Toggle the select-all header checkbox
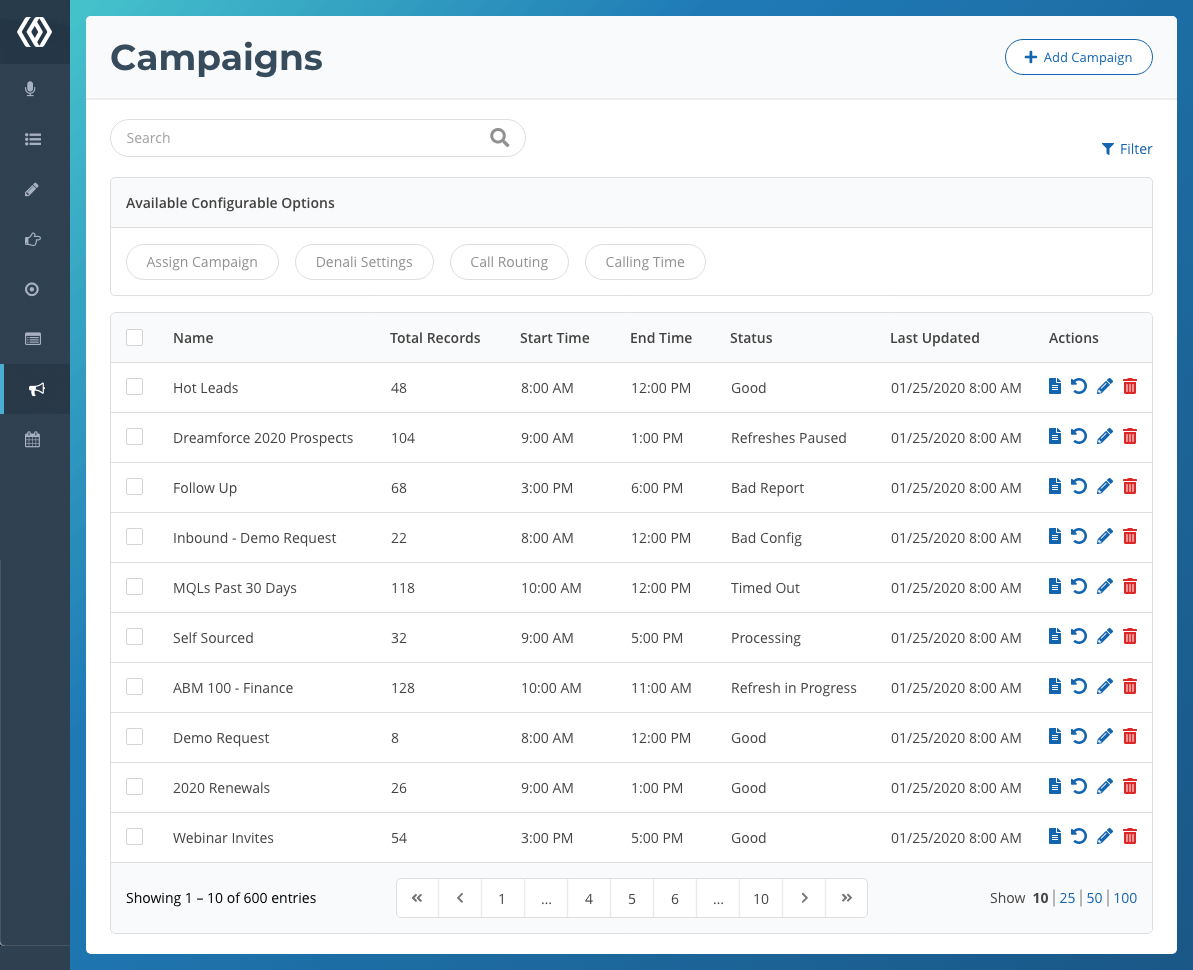This screenshot has height=970, width=1193. pos(135,337)
